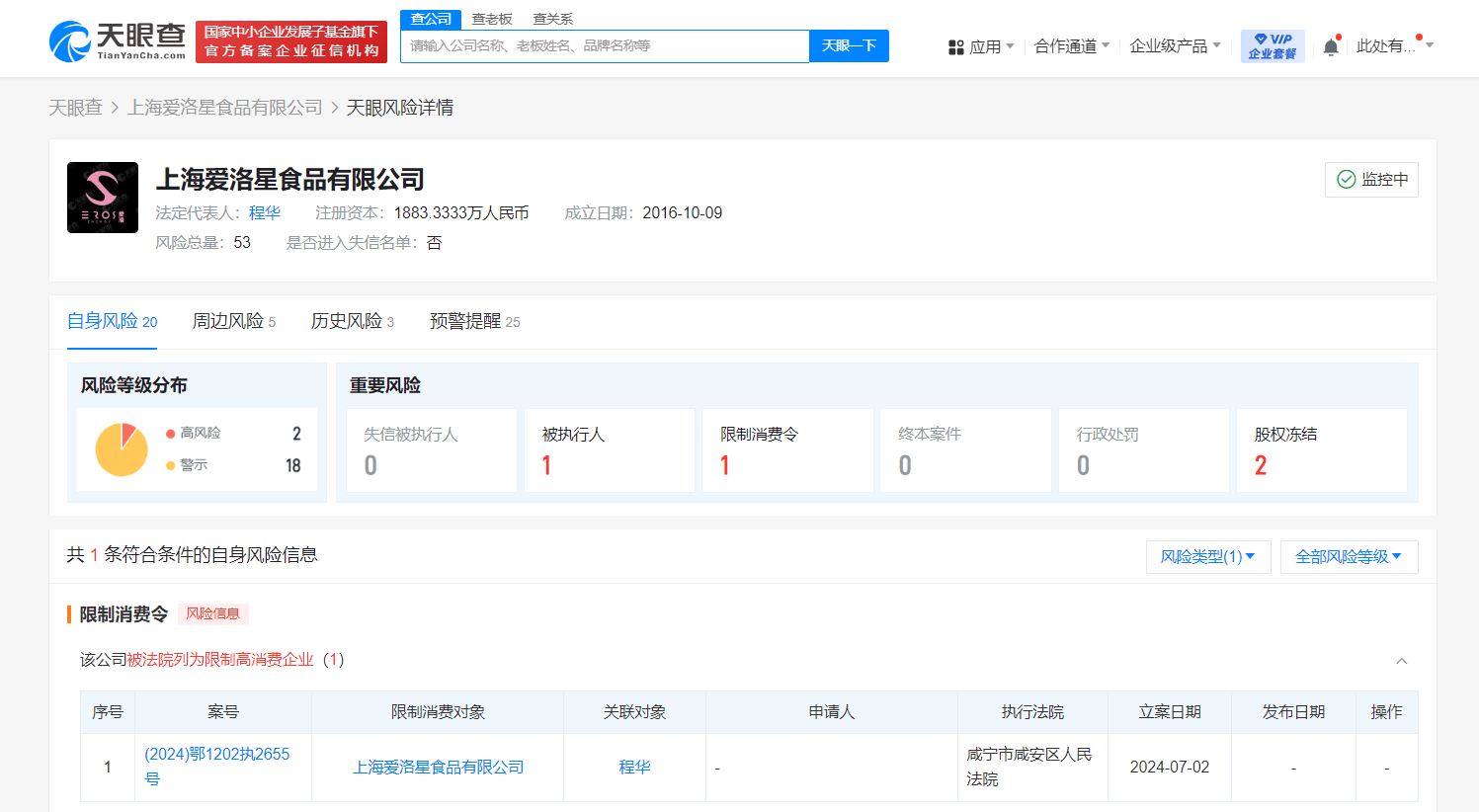Select the 终本案件 risk card

[x=966, y=450]
